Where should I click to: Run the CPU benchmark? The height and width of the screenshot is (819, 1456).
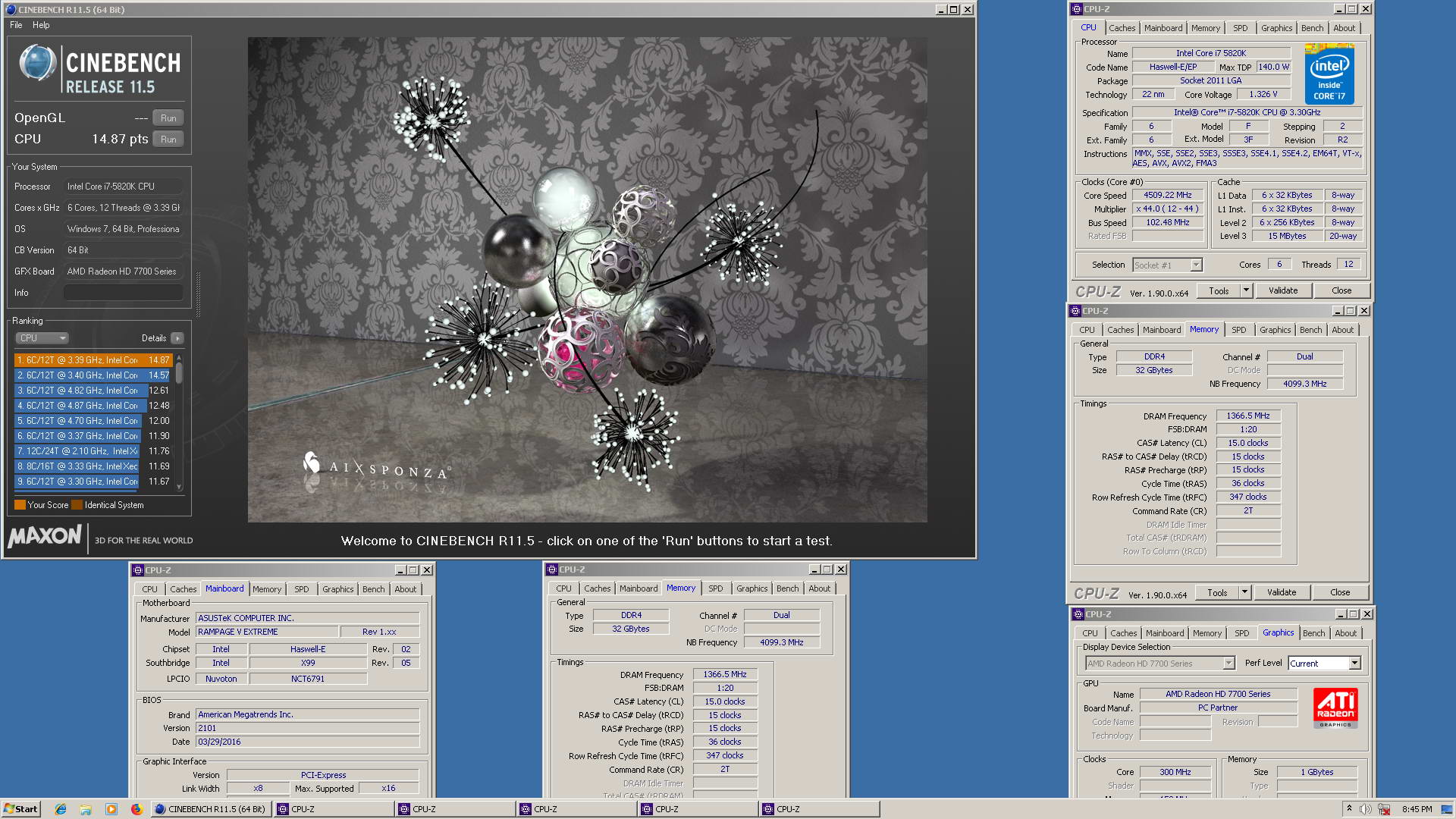coord(168,140)
